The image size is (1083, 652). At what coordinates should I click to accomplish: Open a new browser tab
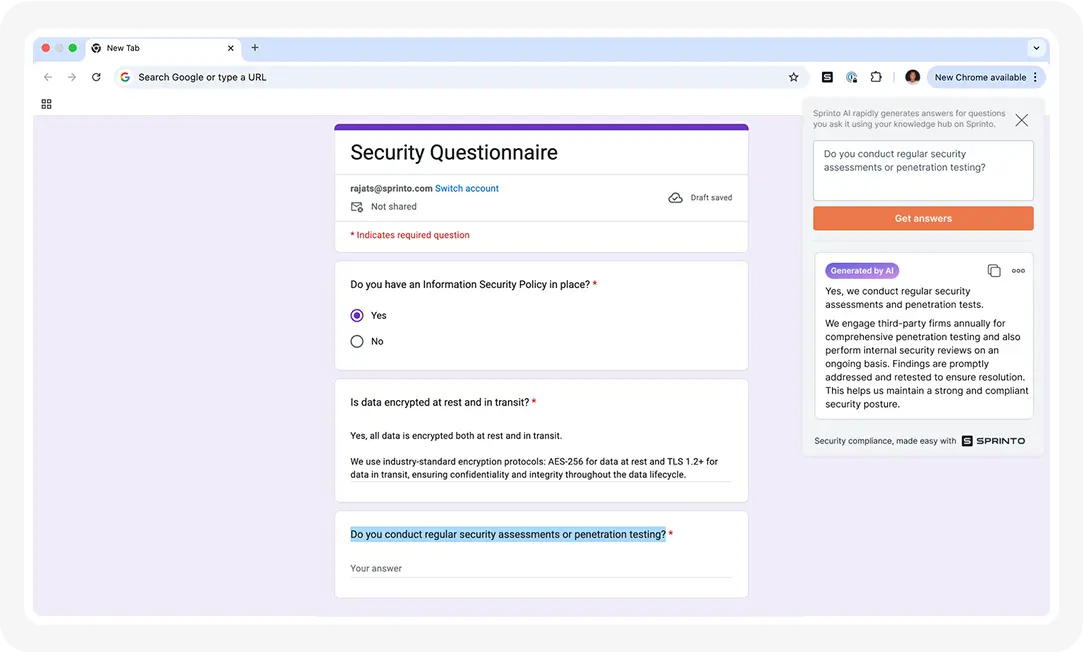click(255, 48)
